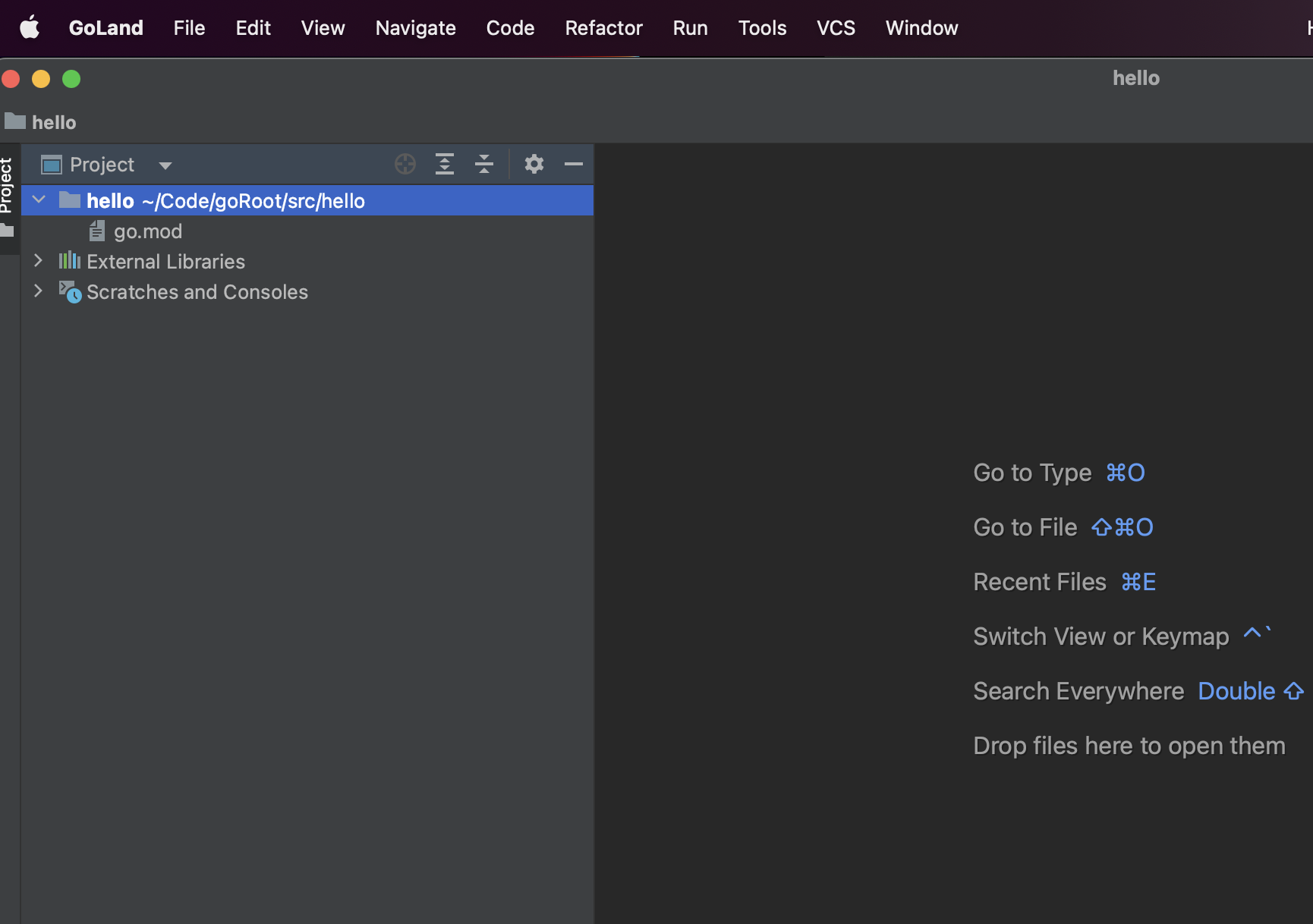Hide the Project tool window with minus icon

tap(574, 164)
